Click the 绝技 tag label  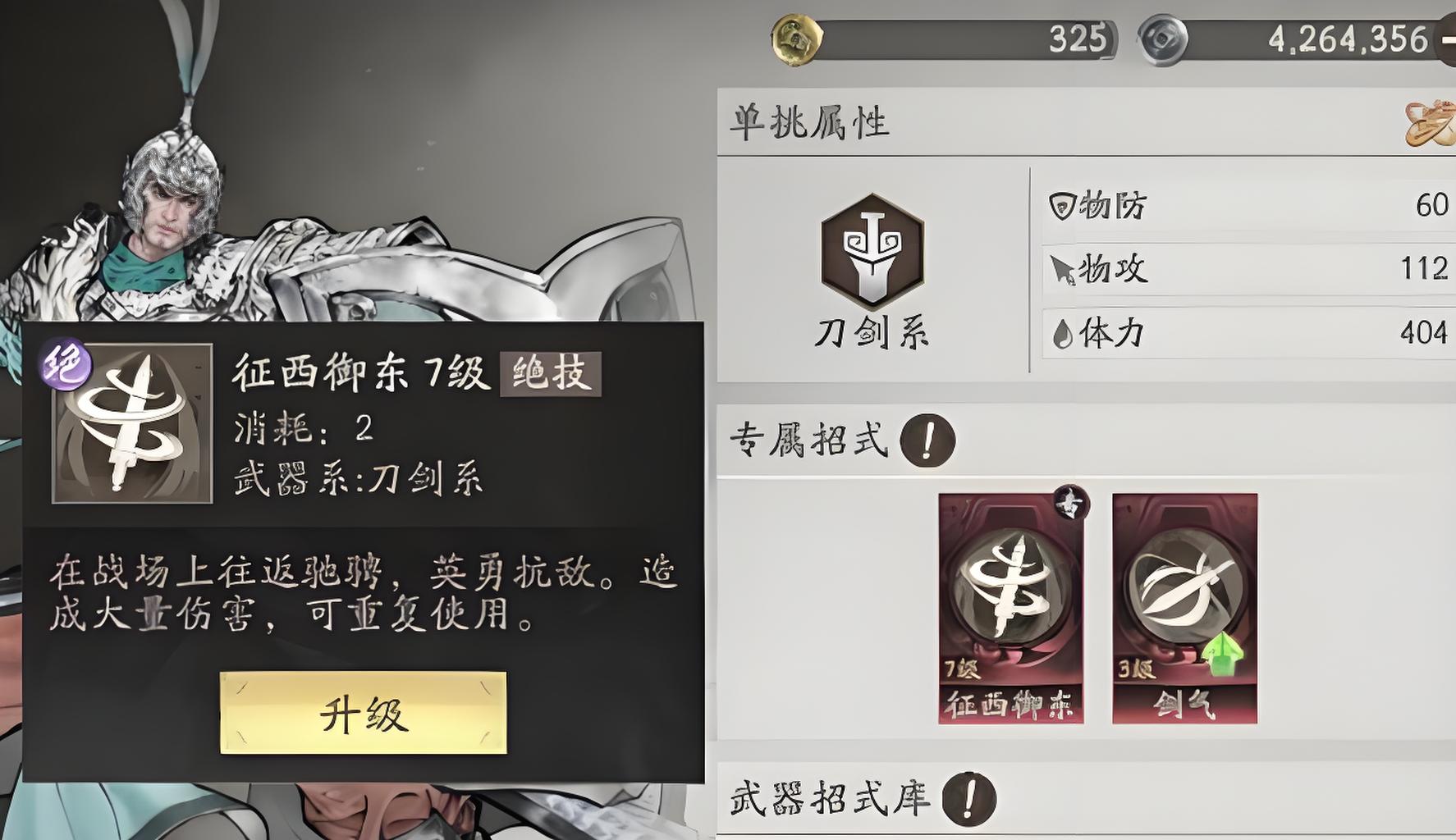[x=551, y=374]
